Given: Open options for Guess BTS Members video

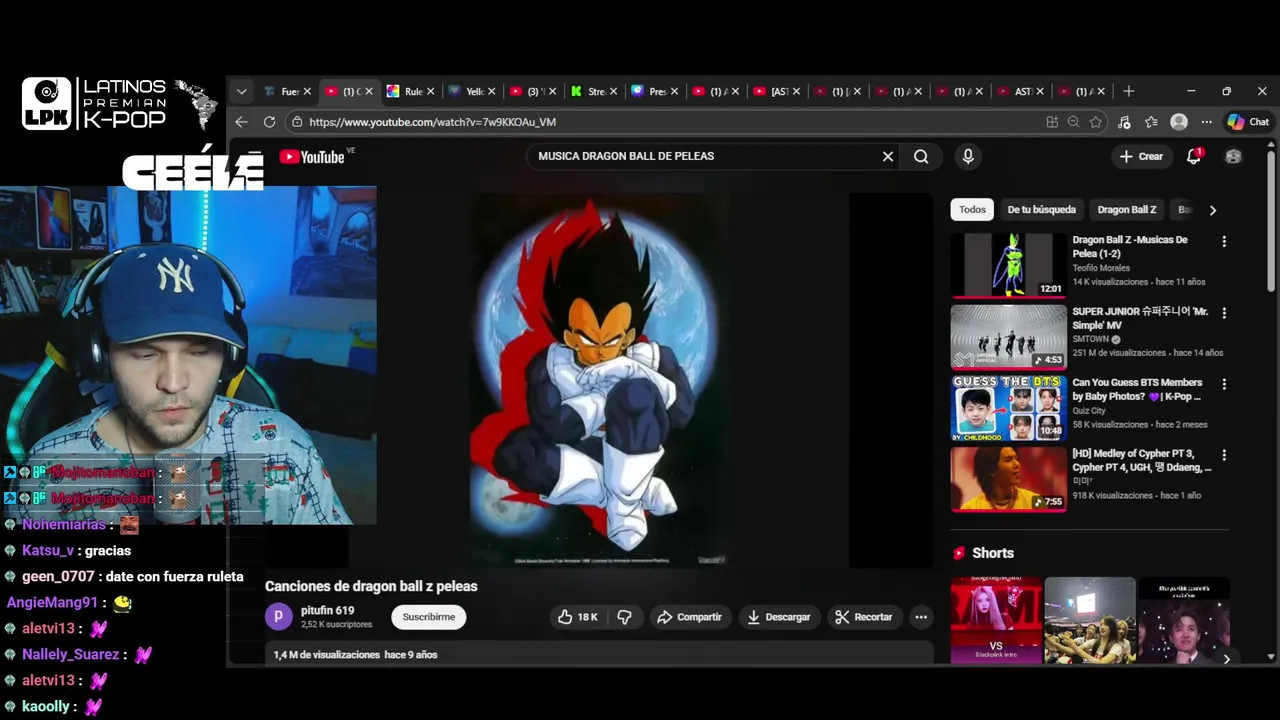Looking at the screenshot, I should [1223, 384].
